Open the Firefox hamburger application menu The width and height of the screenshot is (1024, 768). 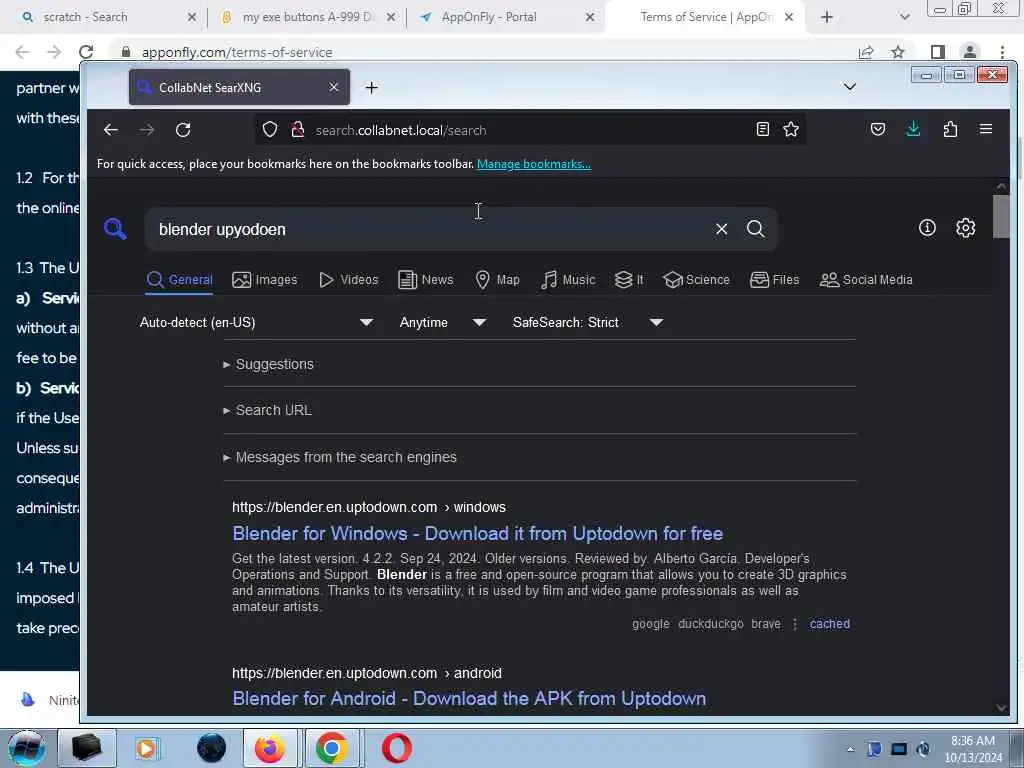click(985, 129)
